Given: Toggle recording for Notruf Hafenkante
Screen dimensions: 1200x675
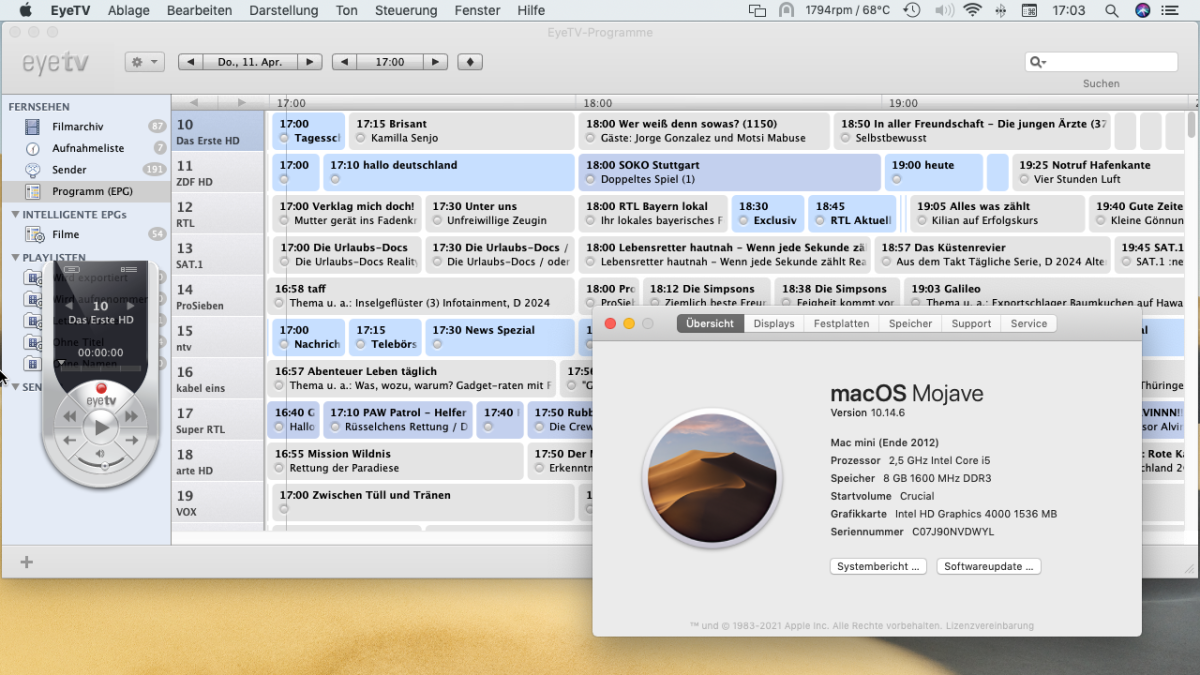Looking at the screenshot, I should point(1024,180).
